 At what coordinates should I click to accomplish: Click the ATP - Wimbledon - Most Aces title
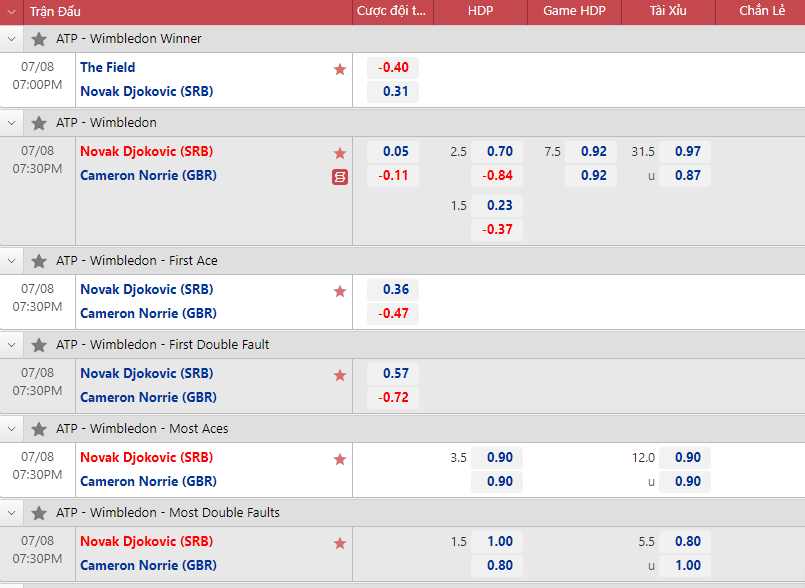(142, 429)
